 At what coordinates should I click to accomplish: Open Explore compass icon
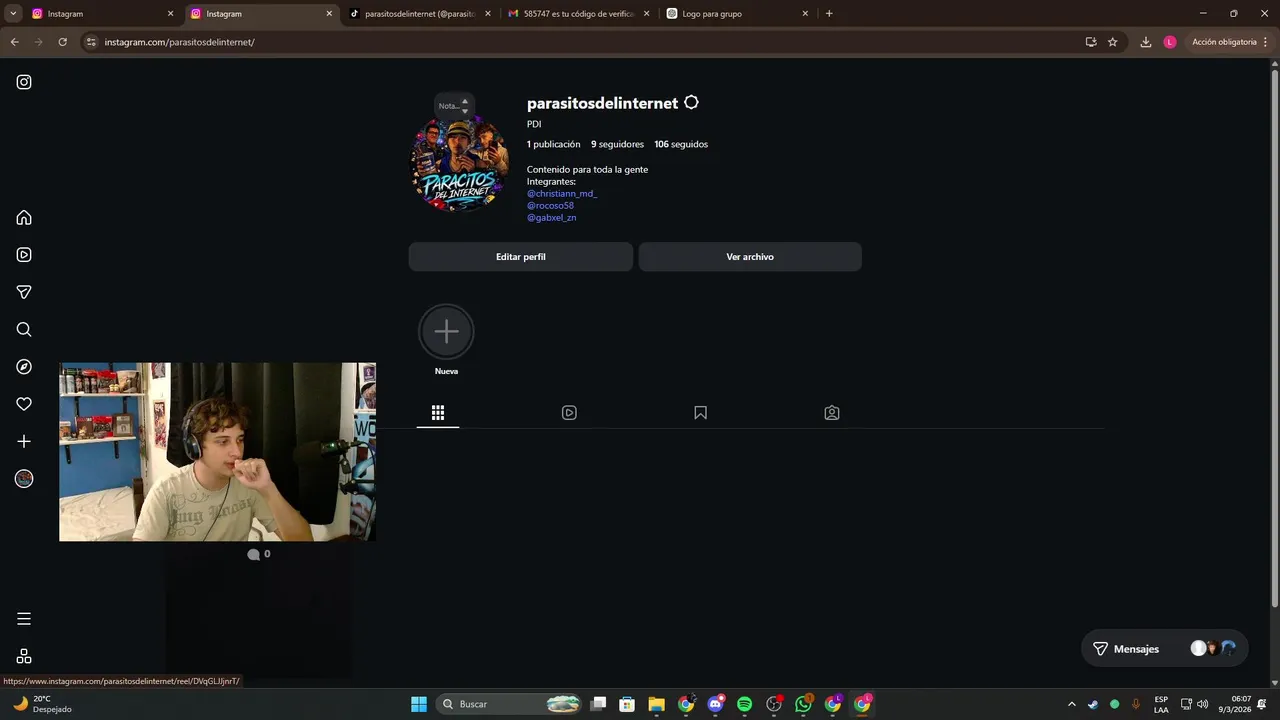[x=24, y=367]
